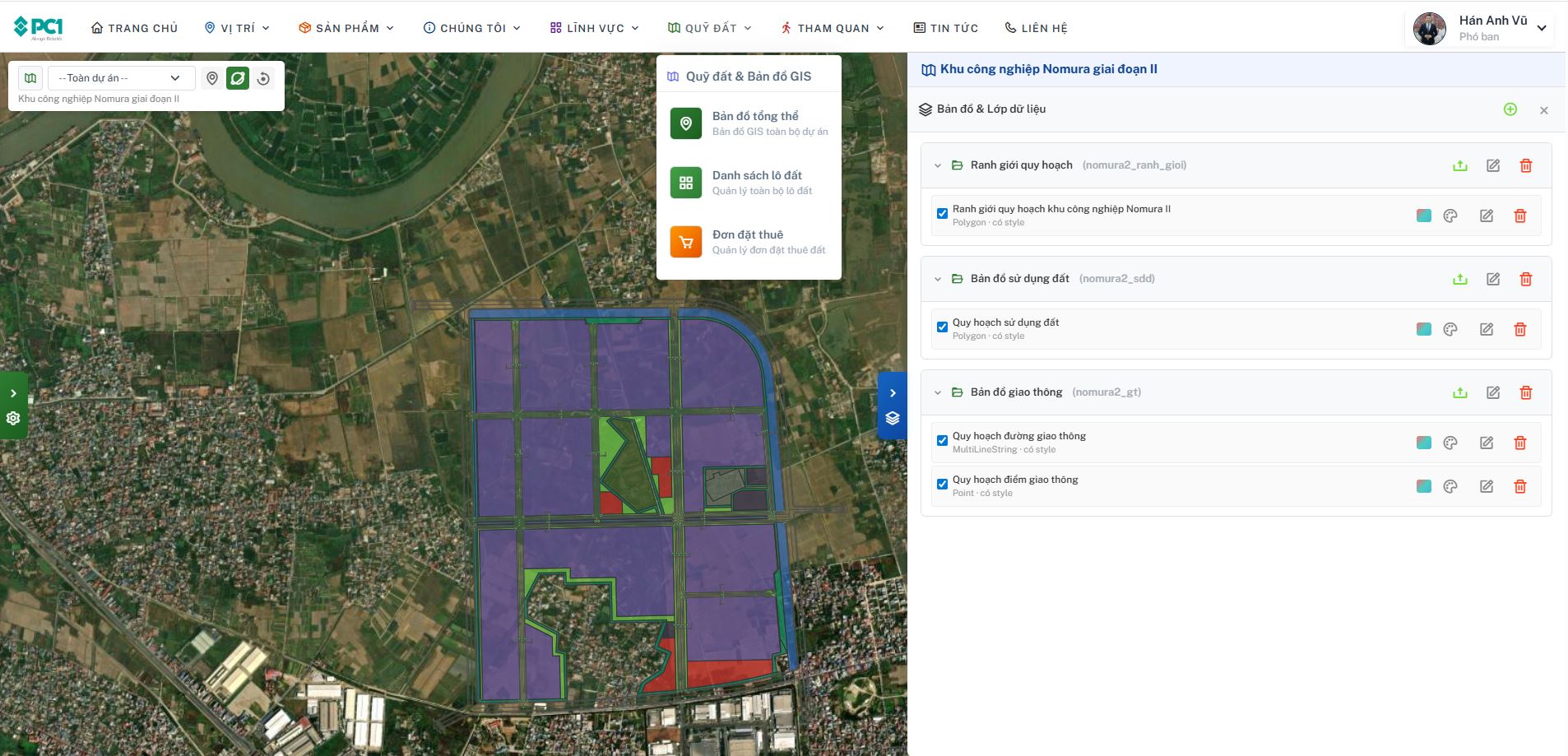
Task: Upload data to Ranh giới quy hoạch group
Action: point(1459,165)
